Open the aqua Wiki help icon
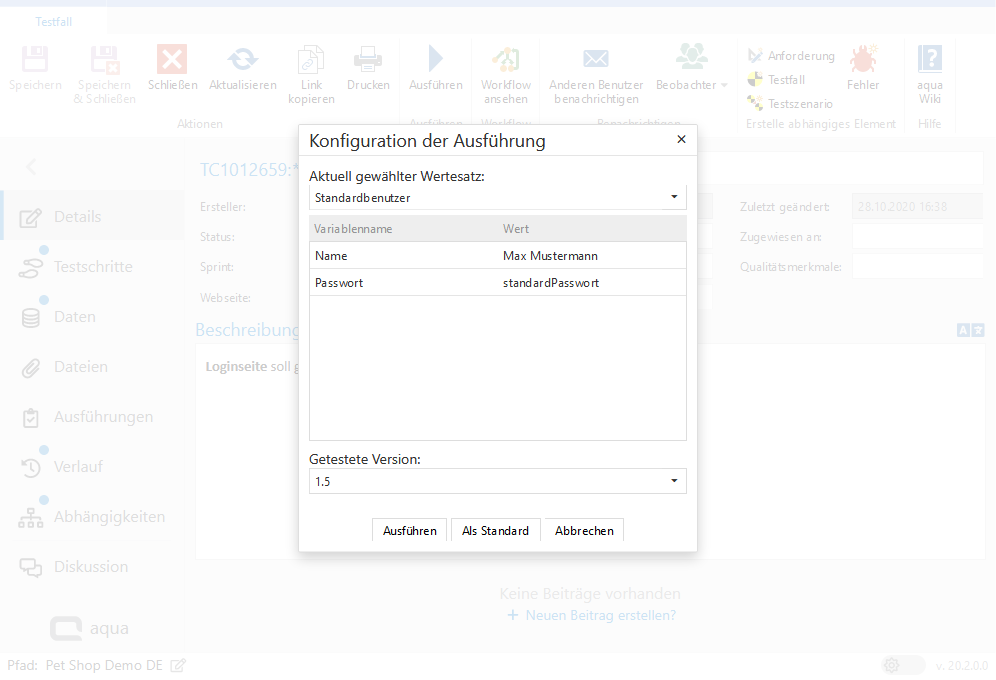This screenshot has height=680, width=996. click(x=930, y=60)
